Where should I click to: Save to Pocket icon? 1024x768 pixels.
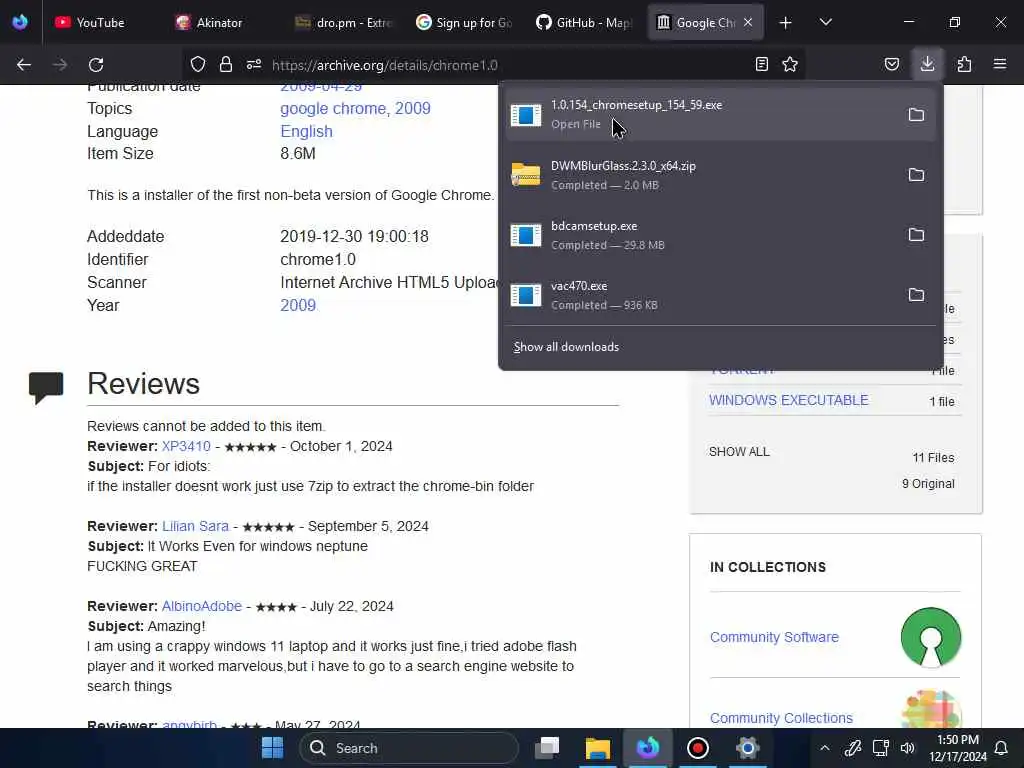(x=891, y=65)
